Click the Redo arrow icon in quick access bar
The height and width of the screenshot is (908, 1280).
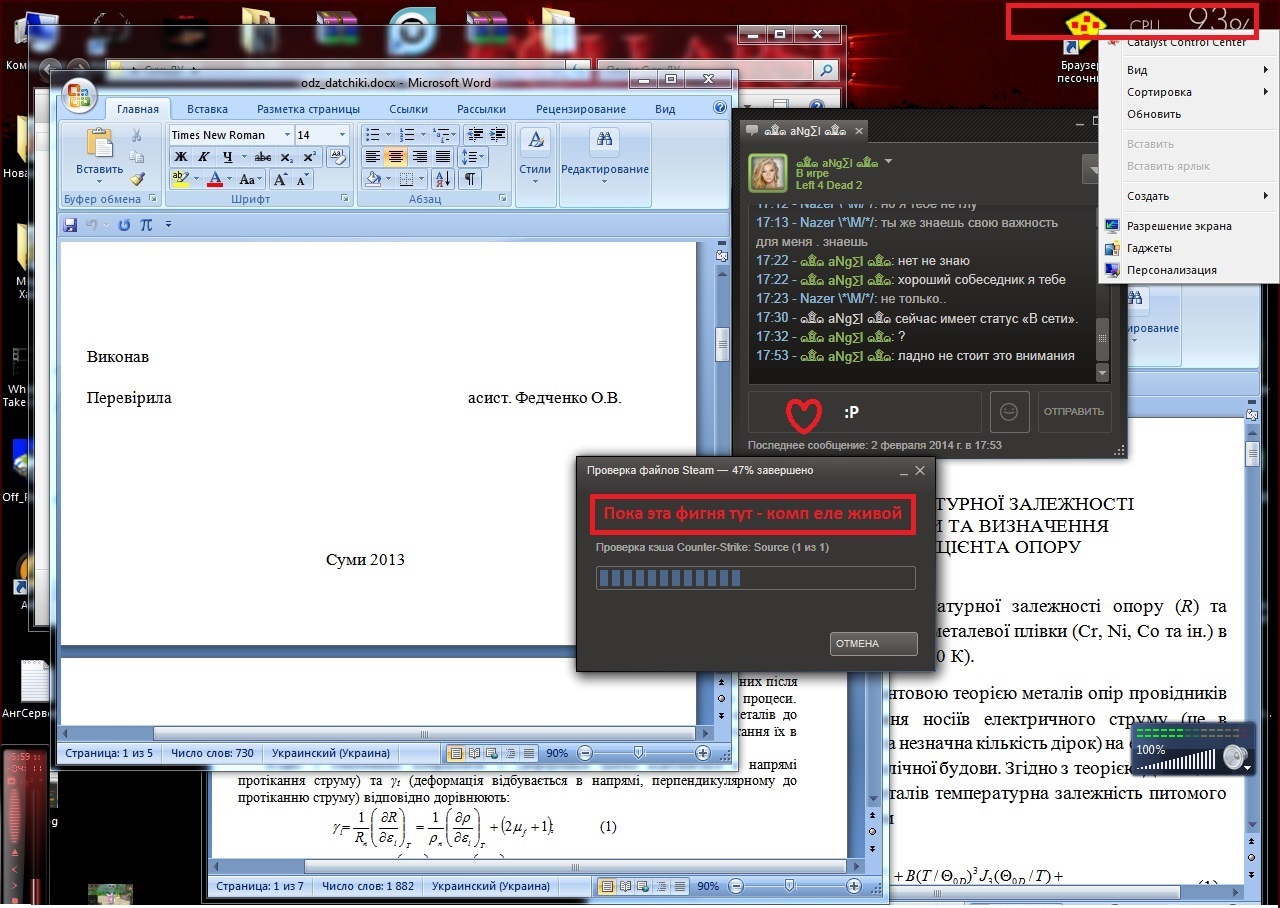coord(124,225)
